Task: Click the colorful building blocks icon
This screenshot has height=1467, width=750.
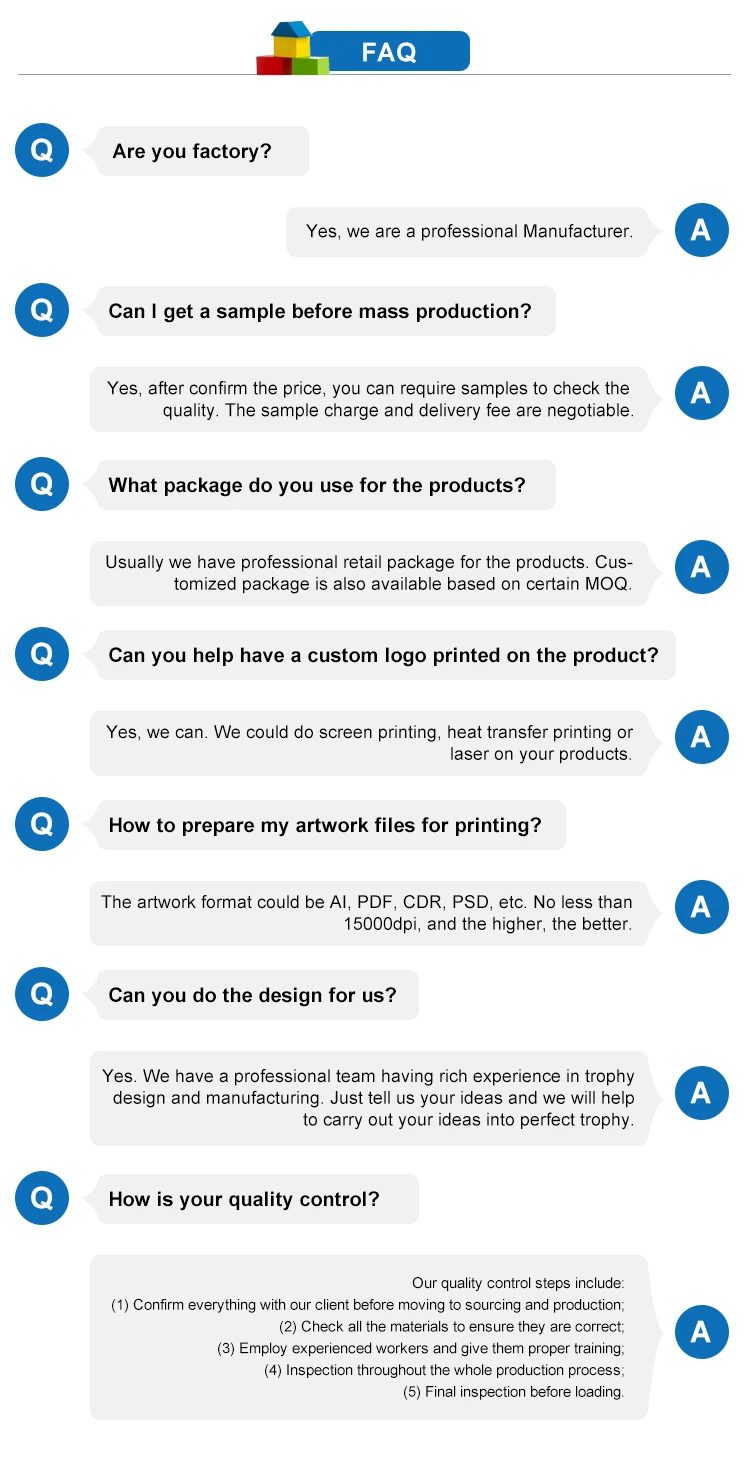Action: 292,50
